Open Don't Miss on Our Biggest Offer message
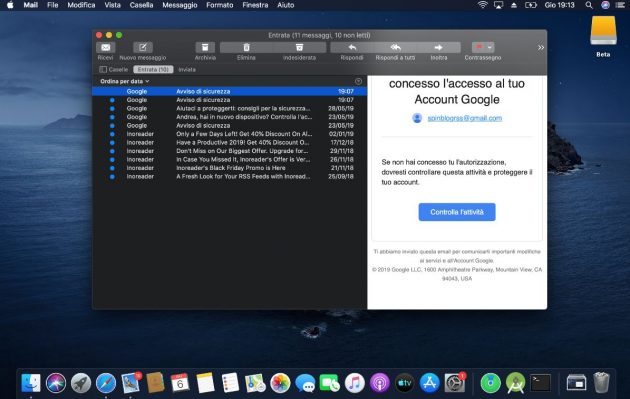 (229, 151)
